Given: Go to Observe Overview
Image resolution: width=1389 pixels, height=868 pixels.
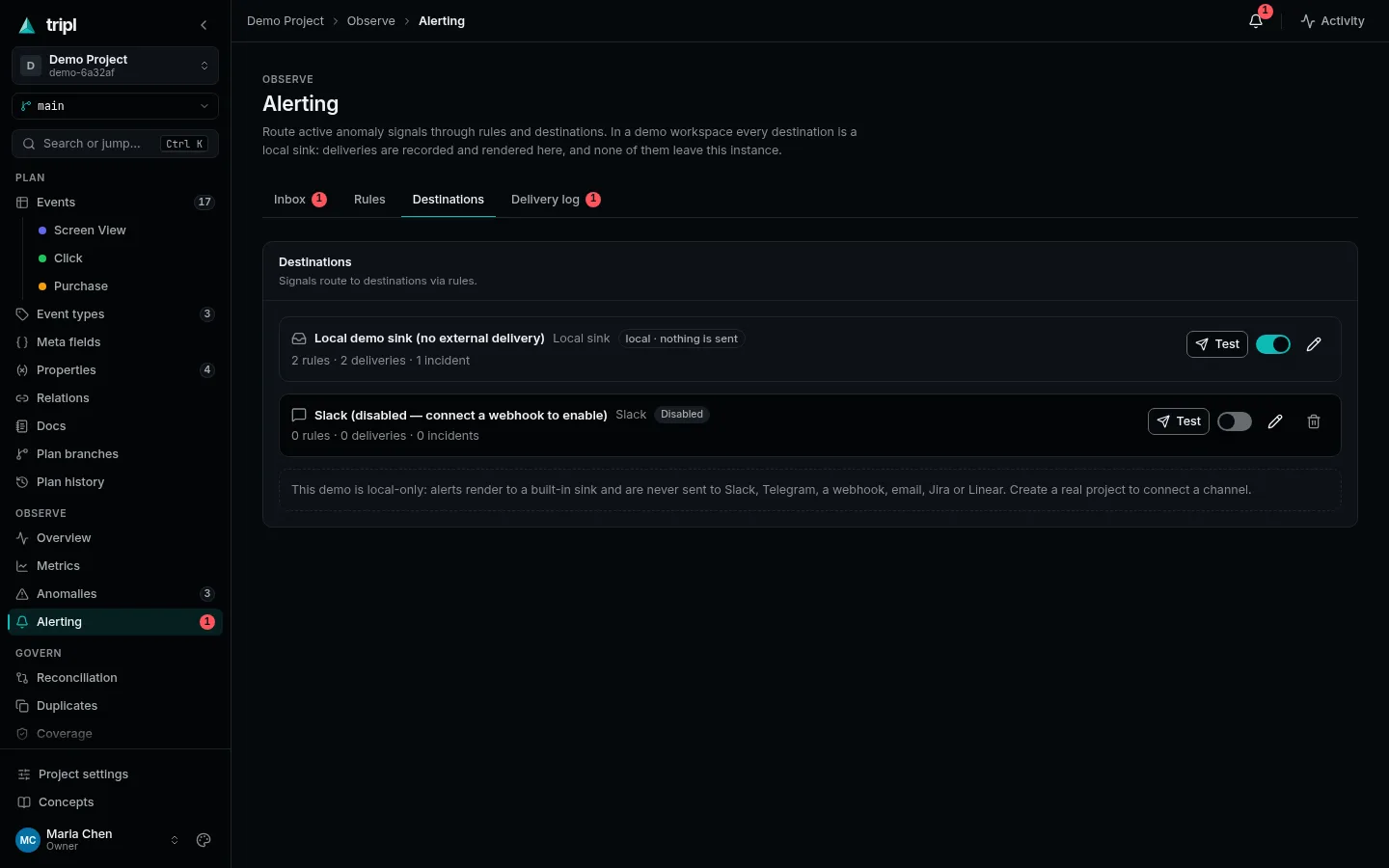Looking at the screenshot, I should [115, 538].
